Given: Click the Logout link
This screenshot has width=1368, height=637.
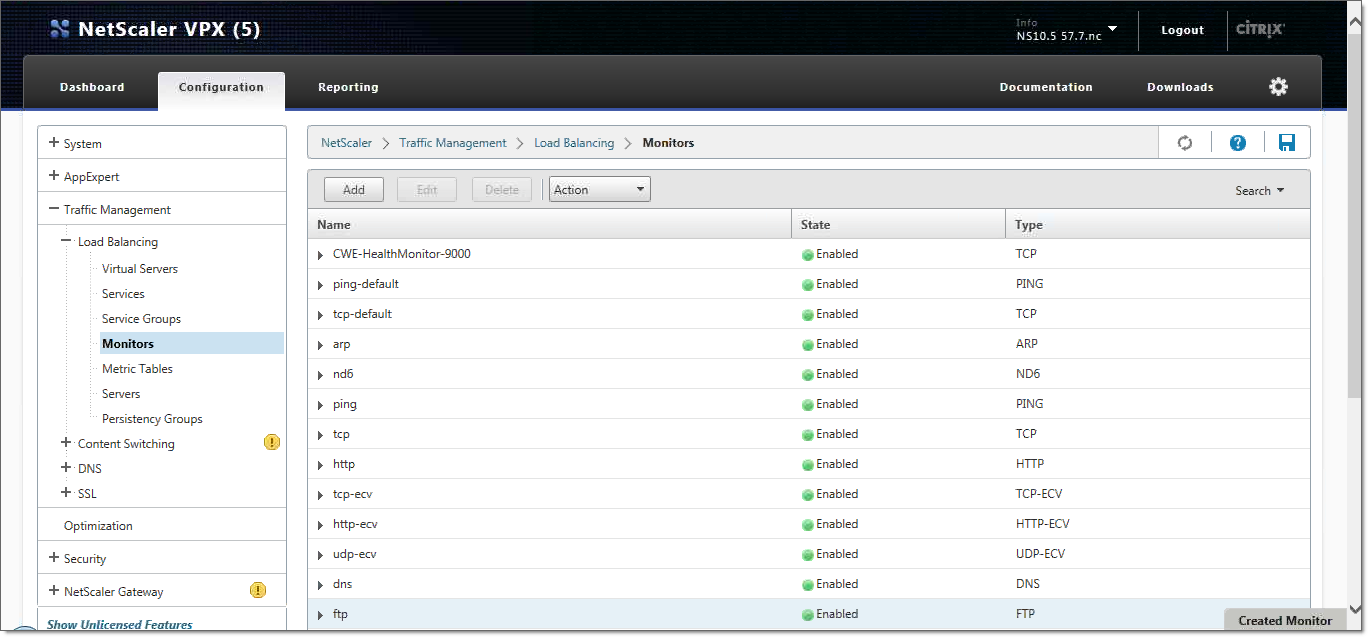Looking at the screenshot, I should click(x=1182, y=30).
